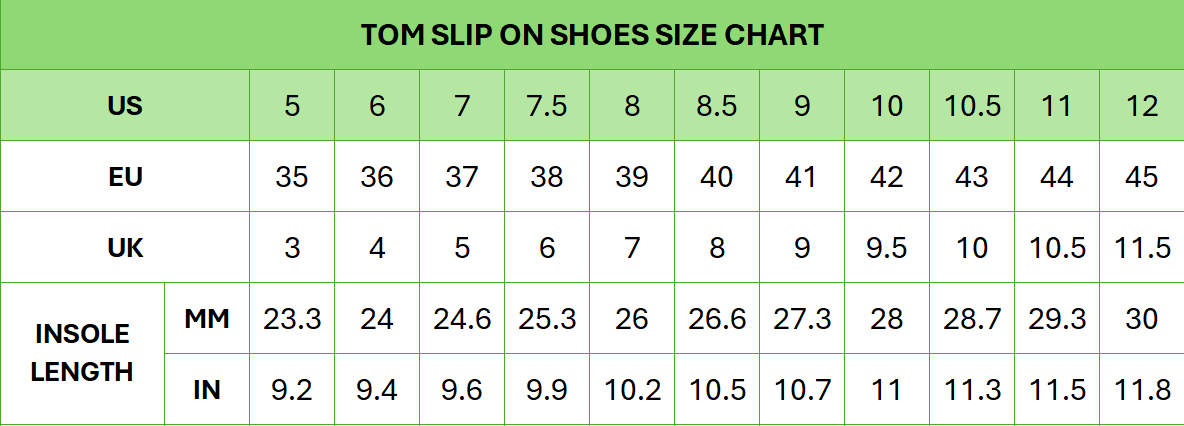Screen dimensions: 1184x426
Task: Click the INSOLE LENGTH label cell
Action: pos(82,353)
